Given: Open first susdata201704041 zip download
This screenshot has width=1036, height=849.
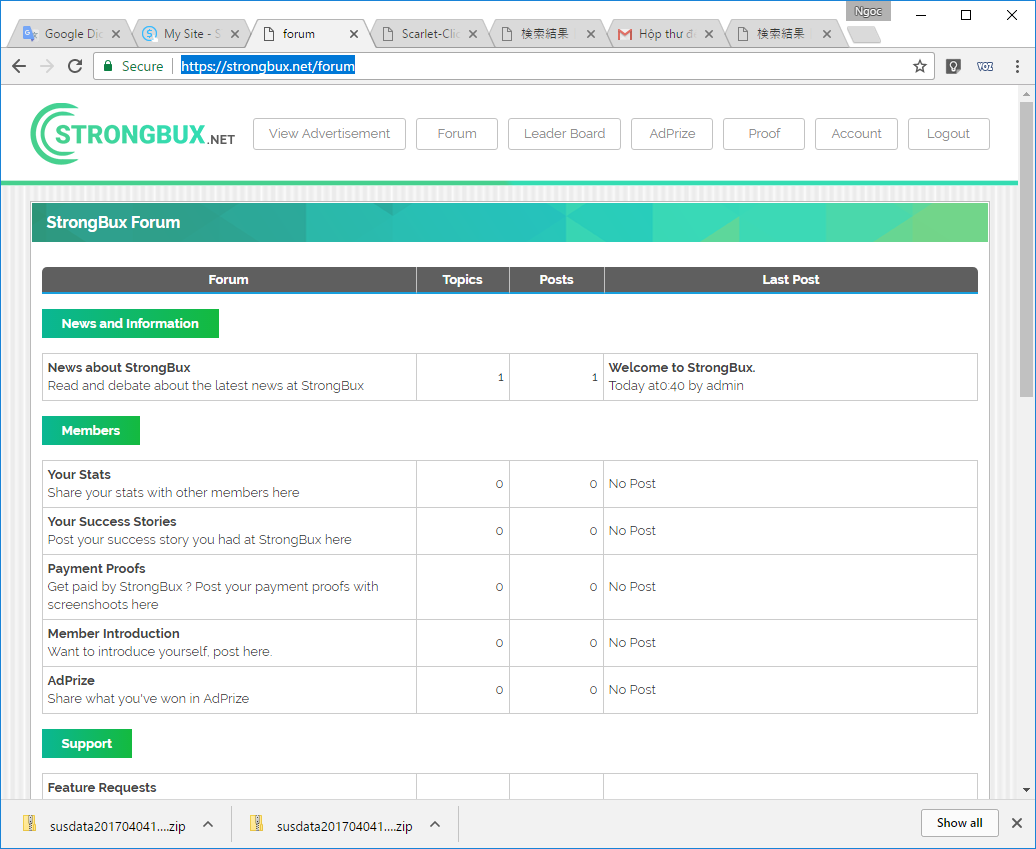Looking at the screenshot, I should 118,826.
